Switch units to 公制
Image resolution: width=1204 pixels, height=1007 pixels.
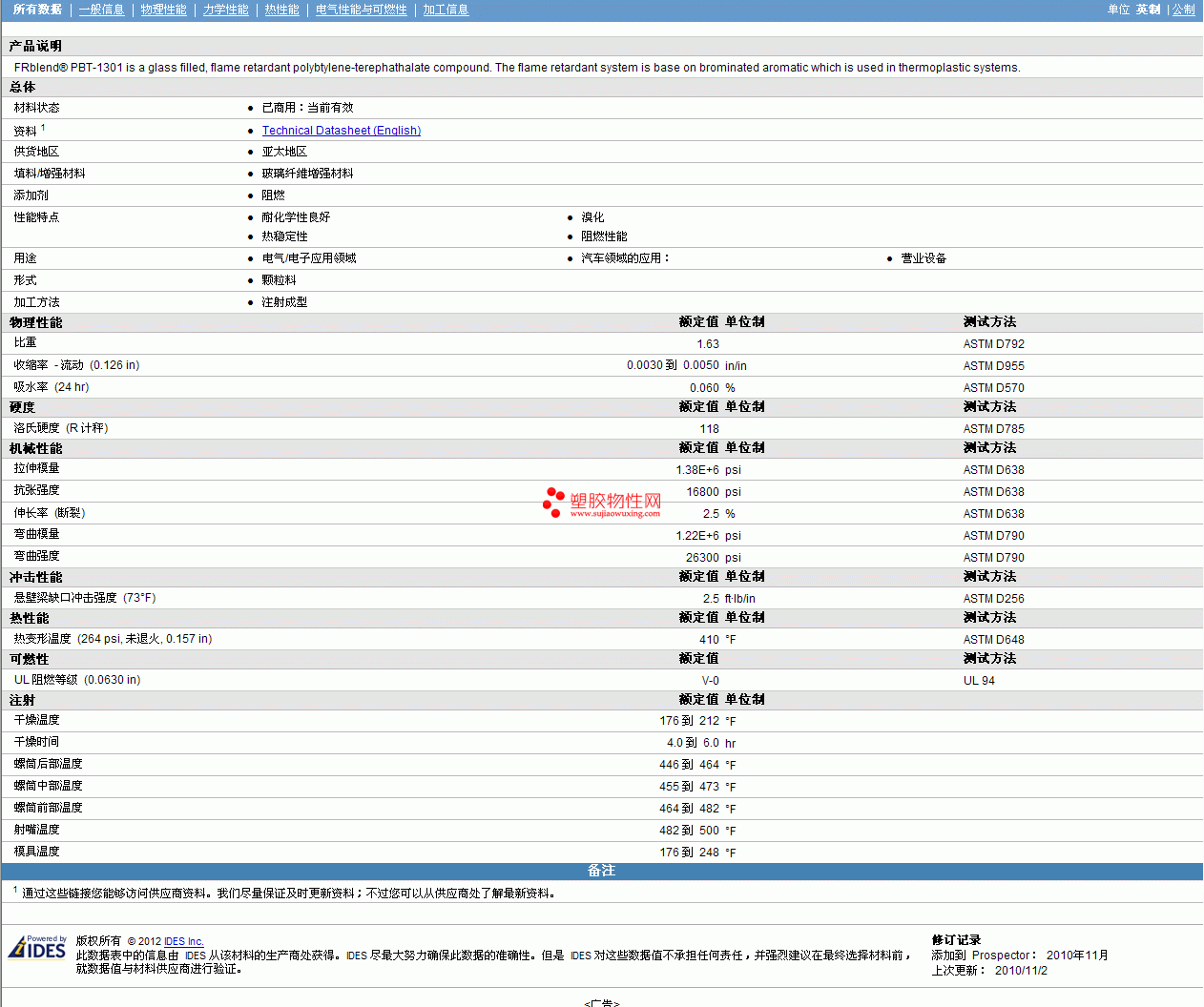1183,10
